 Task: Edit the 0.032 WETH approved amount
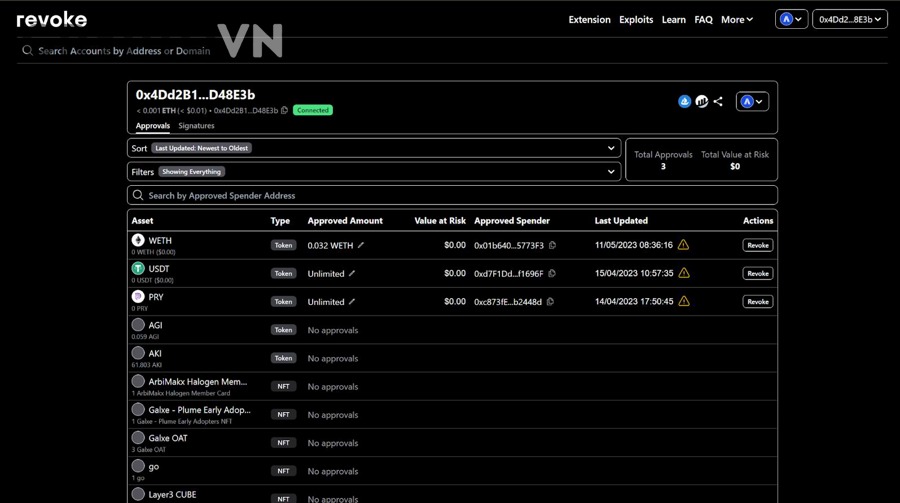(x=361, y=245)
